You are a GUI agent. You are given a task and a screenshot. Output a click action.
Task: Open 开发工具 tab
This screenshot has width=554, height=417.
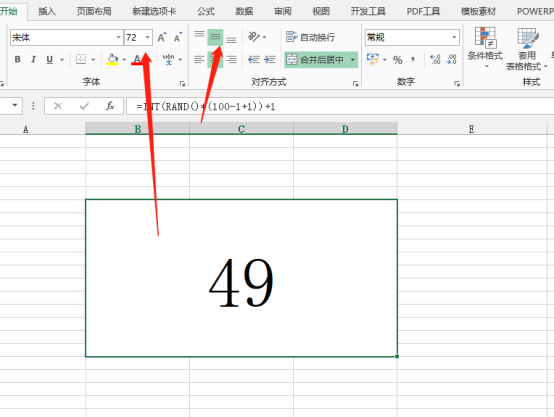368,11
